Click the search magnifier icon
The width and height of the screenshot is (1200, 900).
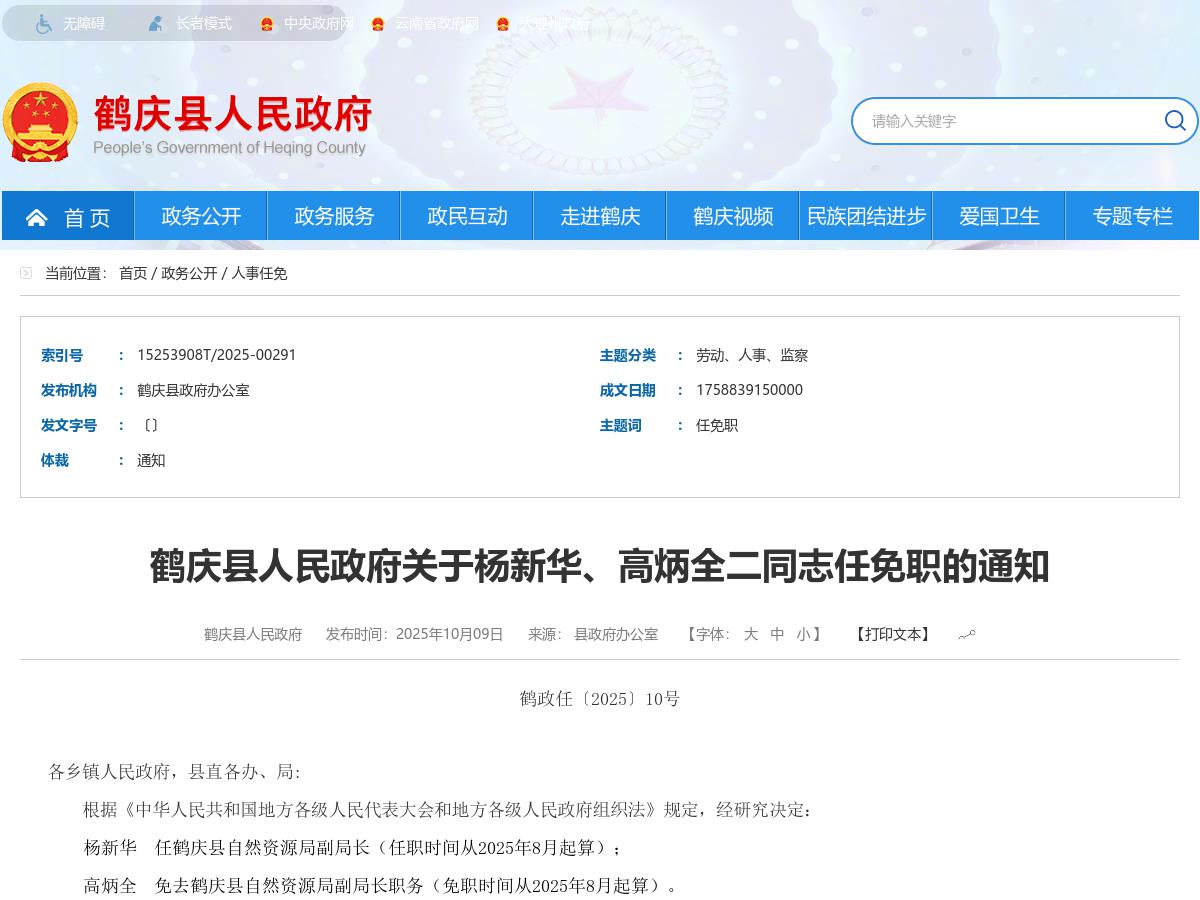coord(1175,121)
